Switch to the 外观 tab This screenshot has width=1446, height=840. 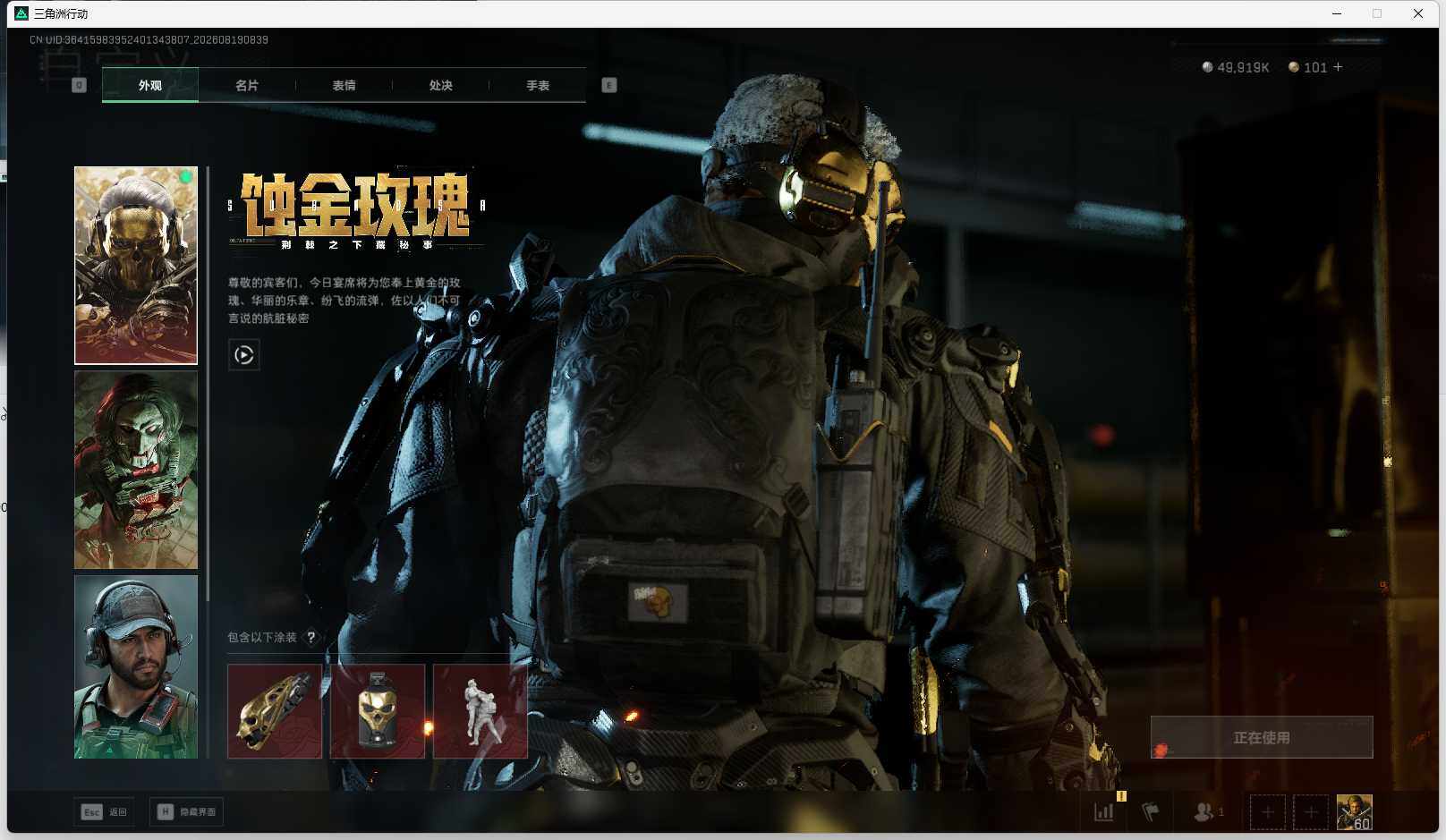(150, 85)
